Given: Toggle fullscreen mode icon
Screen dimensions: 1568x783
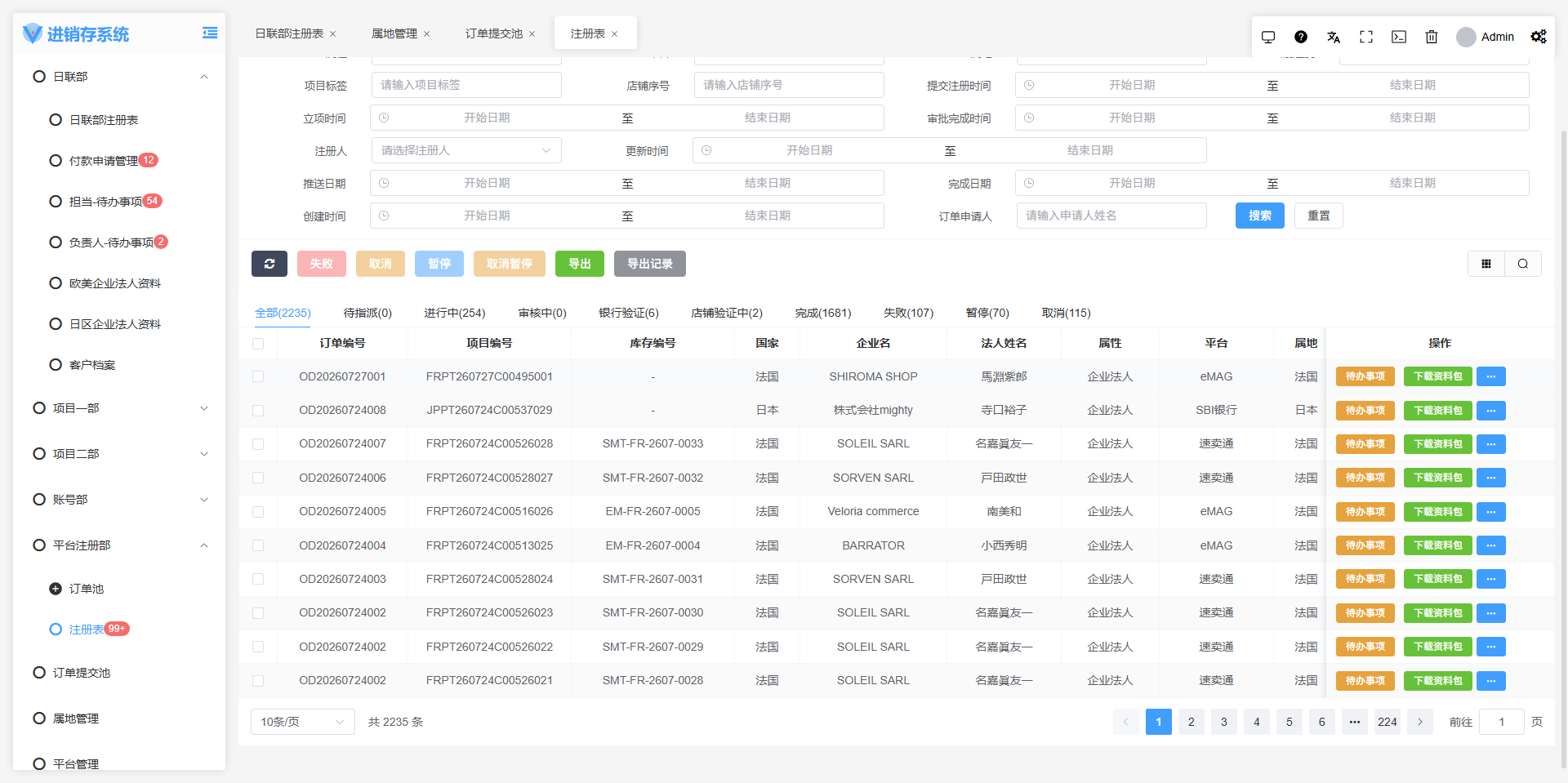Looking at the screenshot, I should point(1366,37).
